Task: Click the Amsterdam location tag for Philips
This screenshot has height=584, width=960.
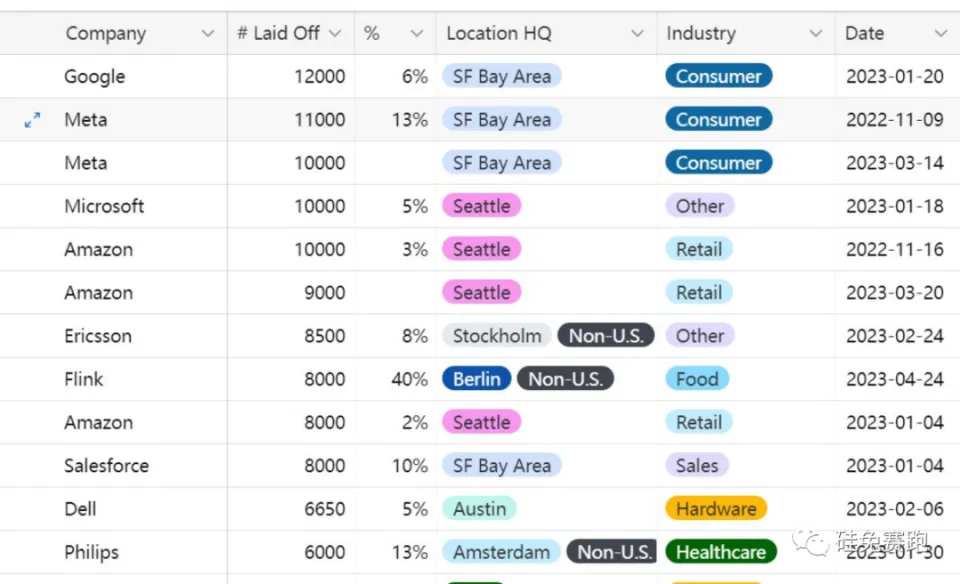Action: coord(501,552)
